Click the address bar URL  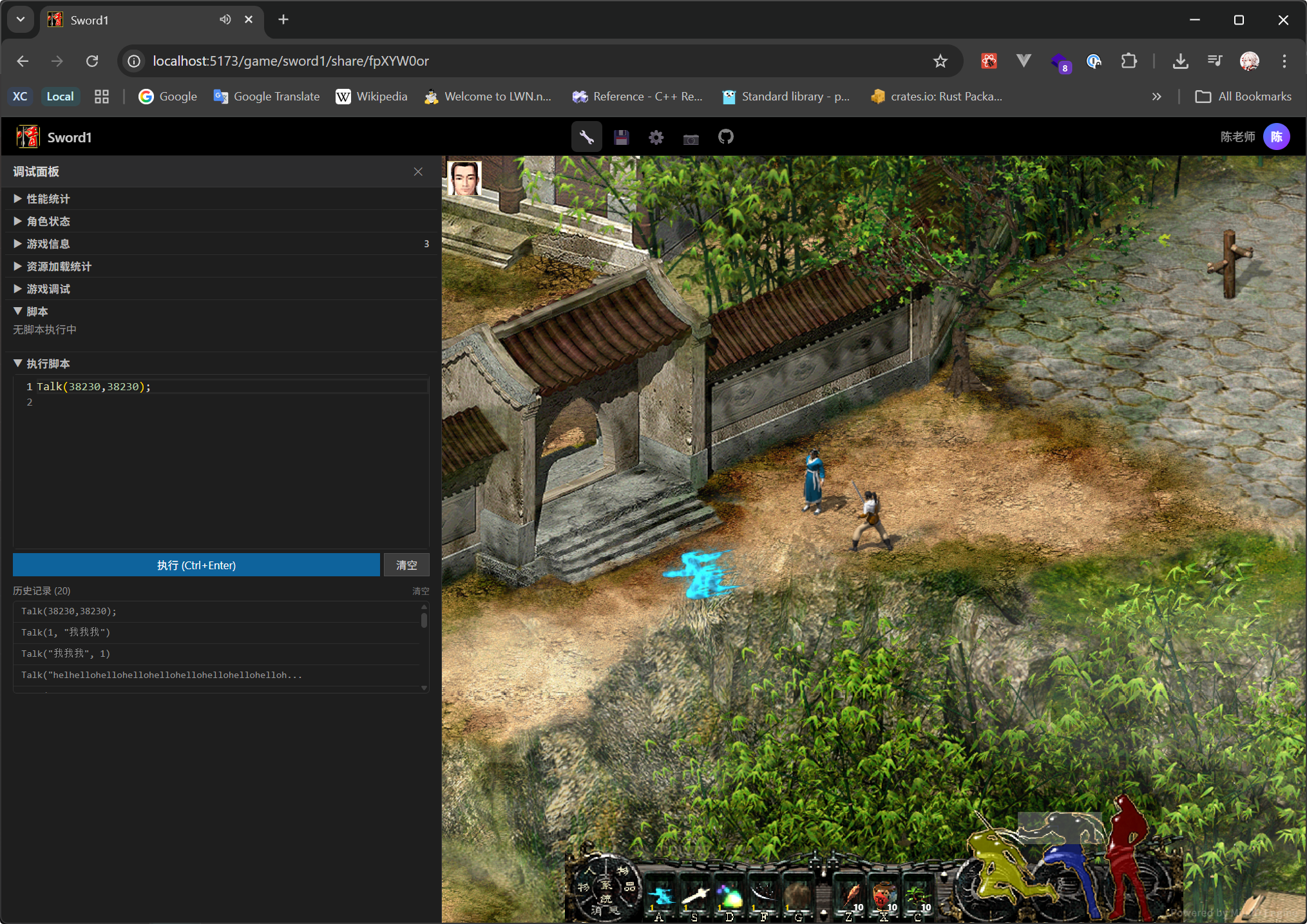[291, 61]
